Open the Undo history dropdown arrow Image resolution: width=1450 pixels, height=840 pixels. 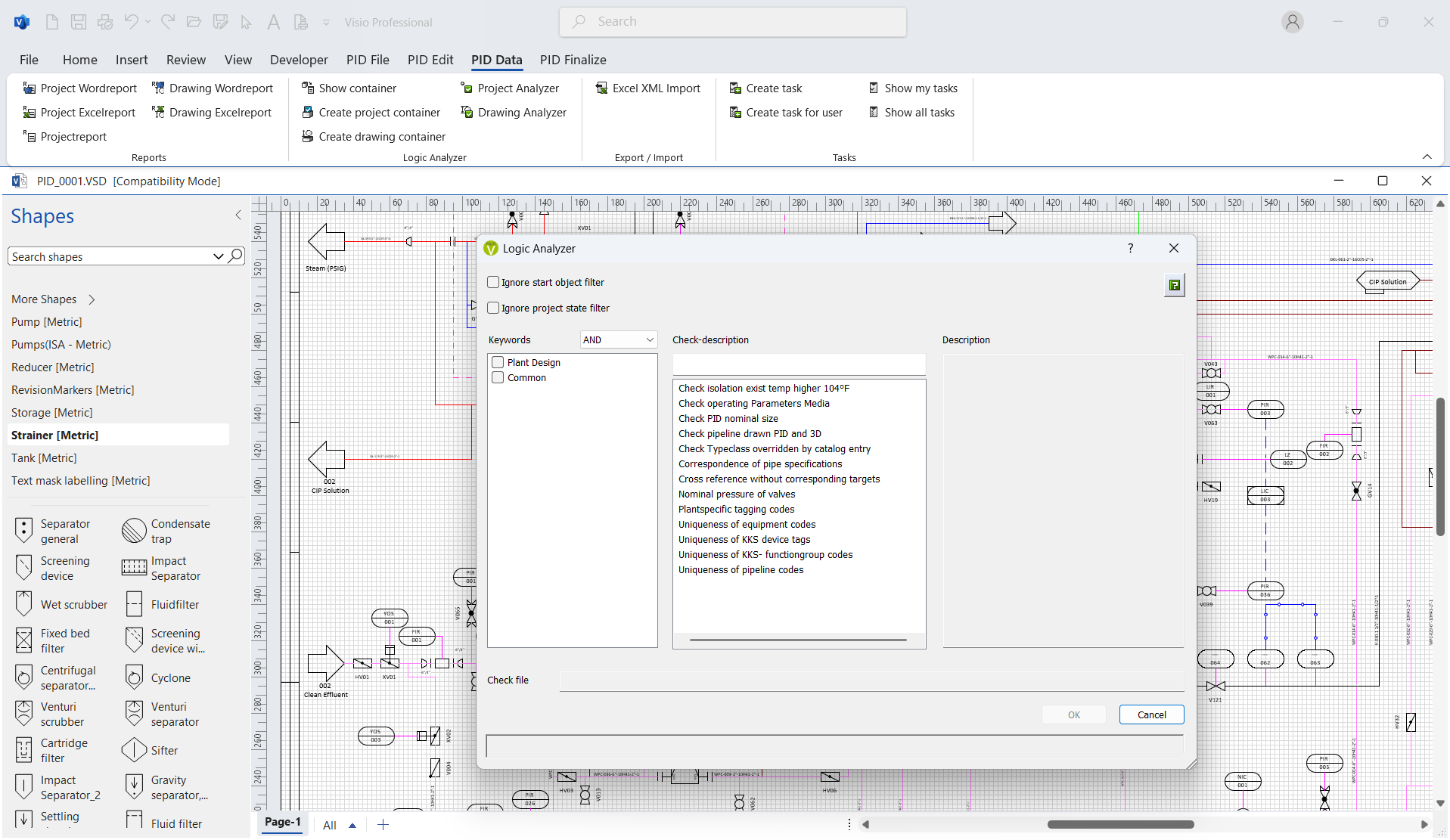[147, 22]
